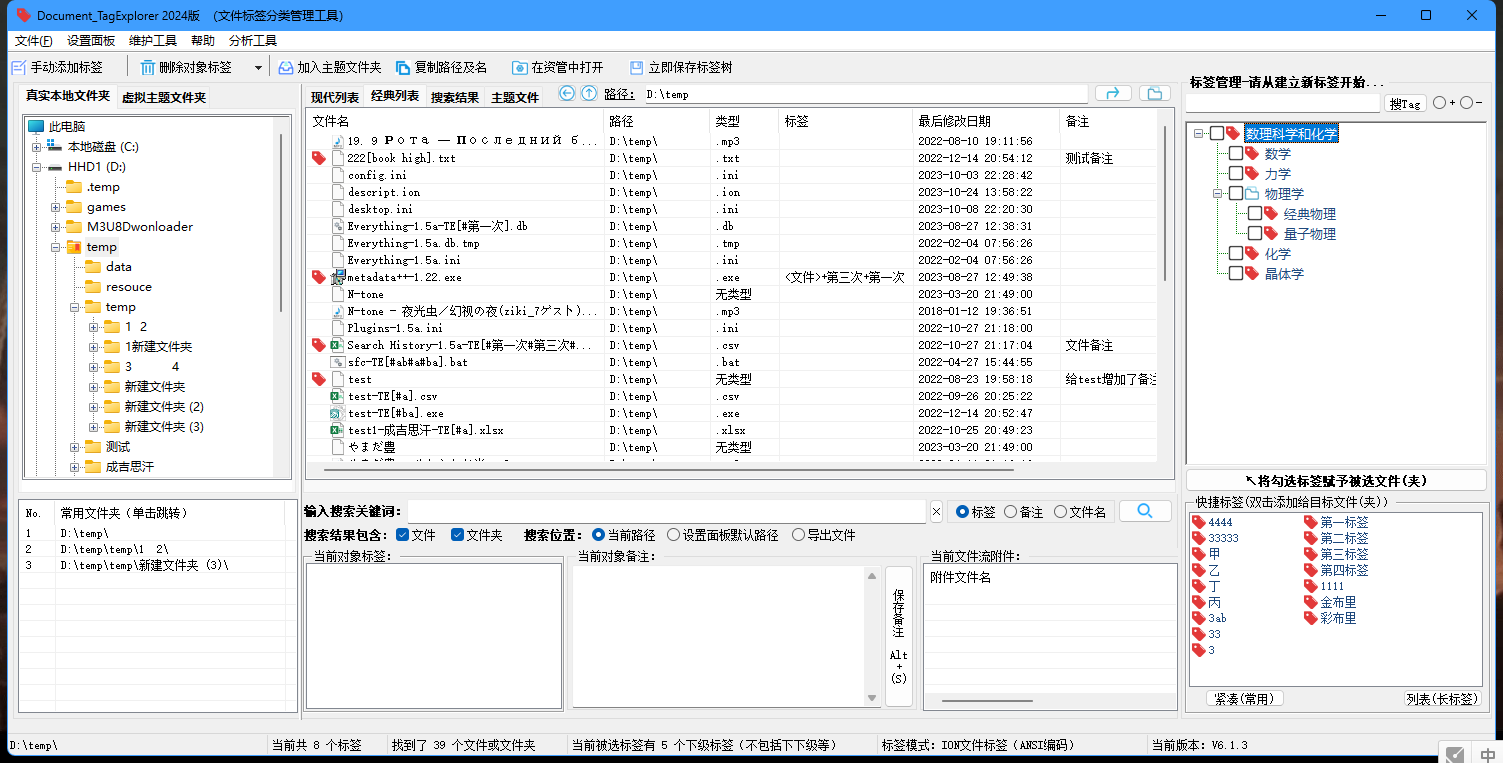This screenshot has height=763, width=1503.
Task: Click the 删除对象标签 trash icon
Action: 148,68
